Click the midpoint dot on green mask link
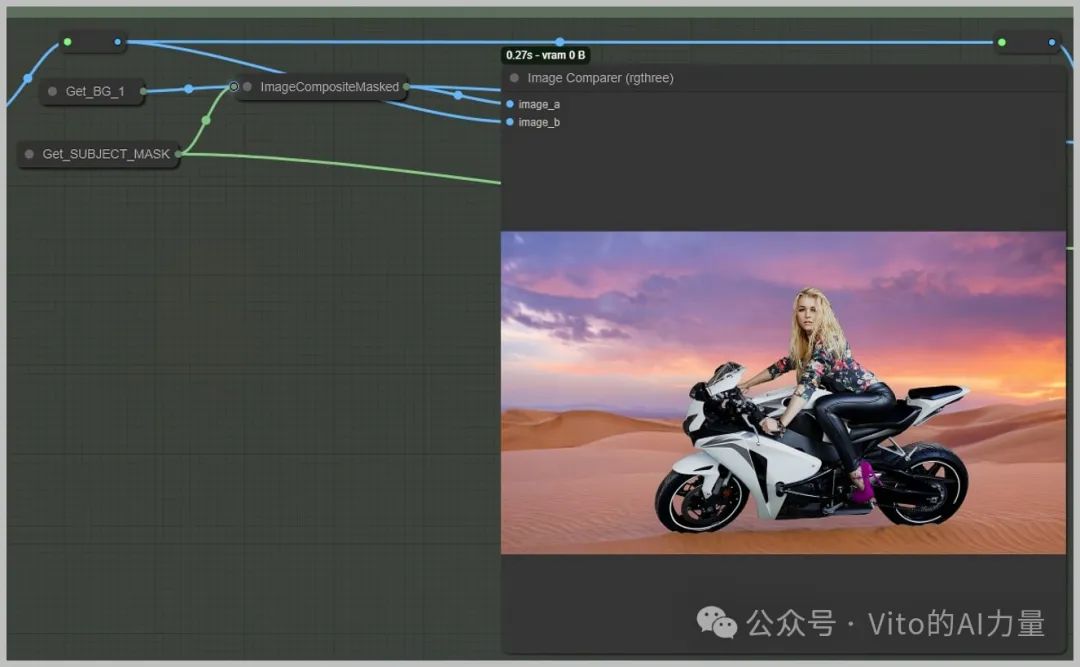The image size is (1080, 667). pyautogui.click(x=206, y=121)
